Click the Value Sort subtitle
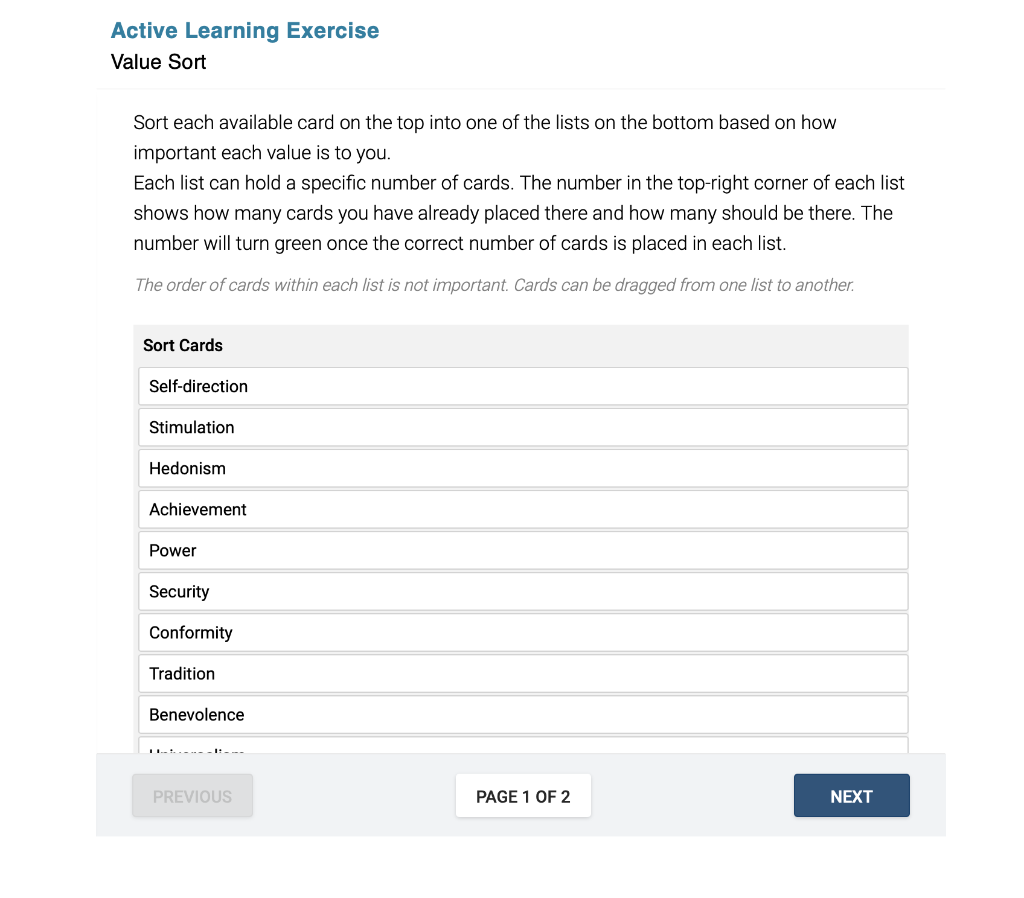This screenshot has width=1024, height=898. tap(158, 62)
